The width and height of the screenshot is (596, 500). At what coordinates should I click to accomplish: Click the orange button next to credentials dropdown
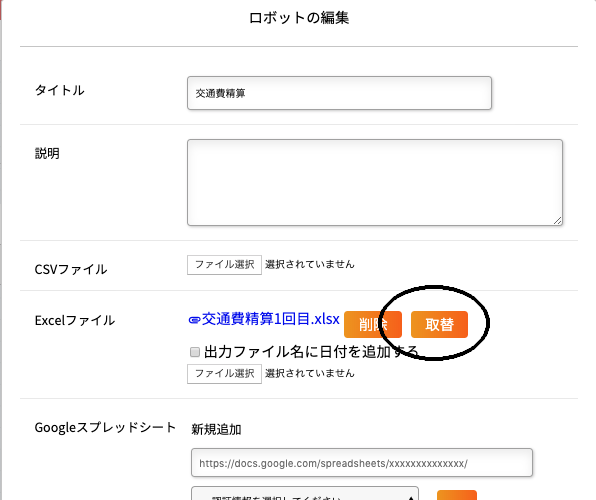(x=457, y=495)
